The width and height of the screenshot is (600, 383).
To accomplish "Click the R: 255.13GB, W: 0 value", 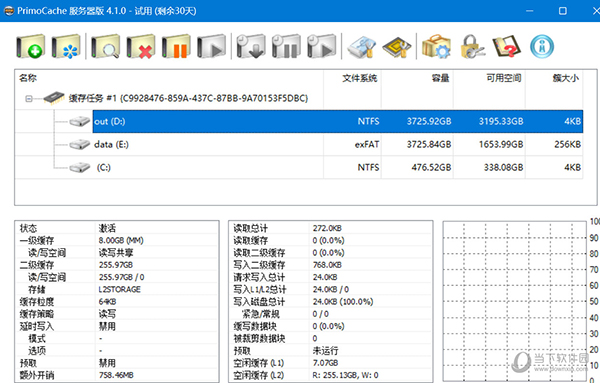I will click(346, 375).
